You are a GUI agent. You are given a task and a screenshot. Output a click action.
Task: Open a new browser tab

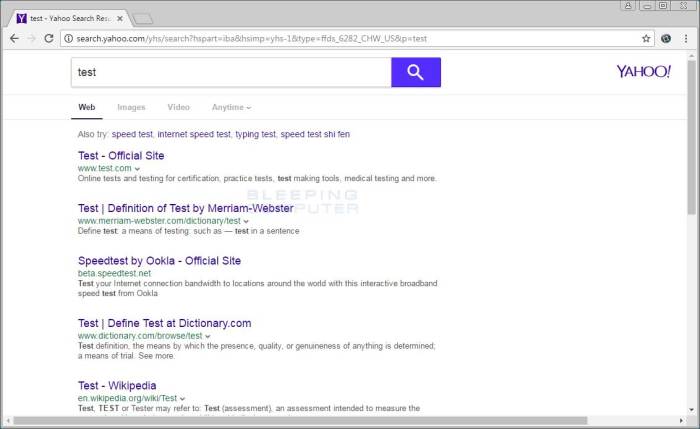click(x=143, y=18)
